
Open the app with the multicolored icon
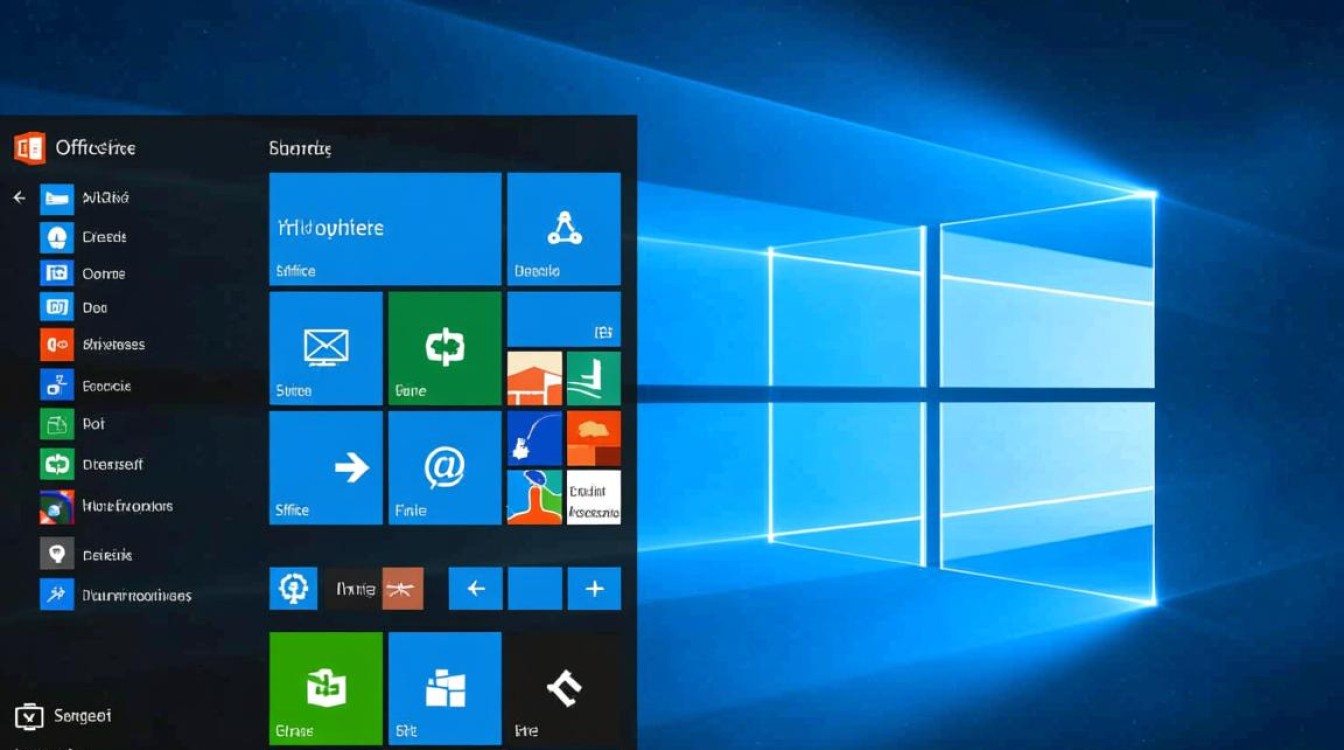pyautogui.click(x=57, y=507)
